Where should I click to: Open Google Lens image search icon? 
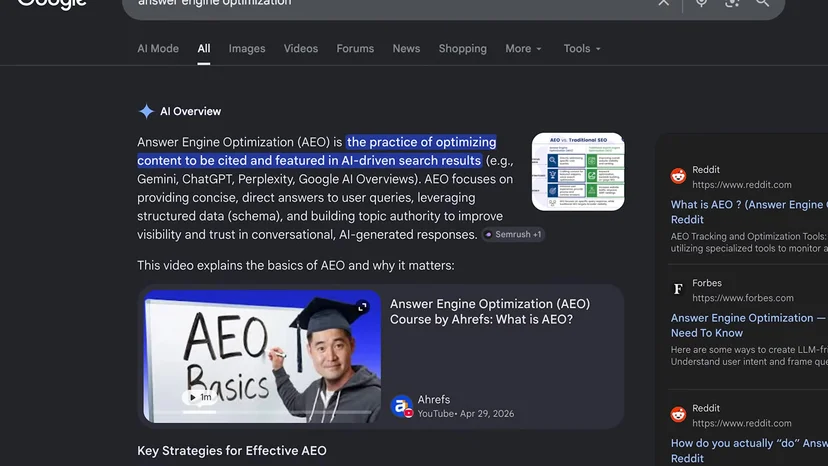click(732, 2)
